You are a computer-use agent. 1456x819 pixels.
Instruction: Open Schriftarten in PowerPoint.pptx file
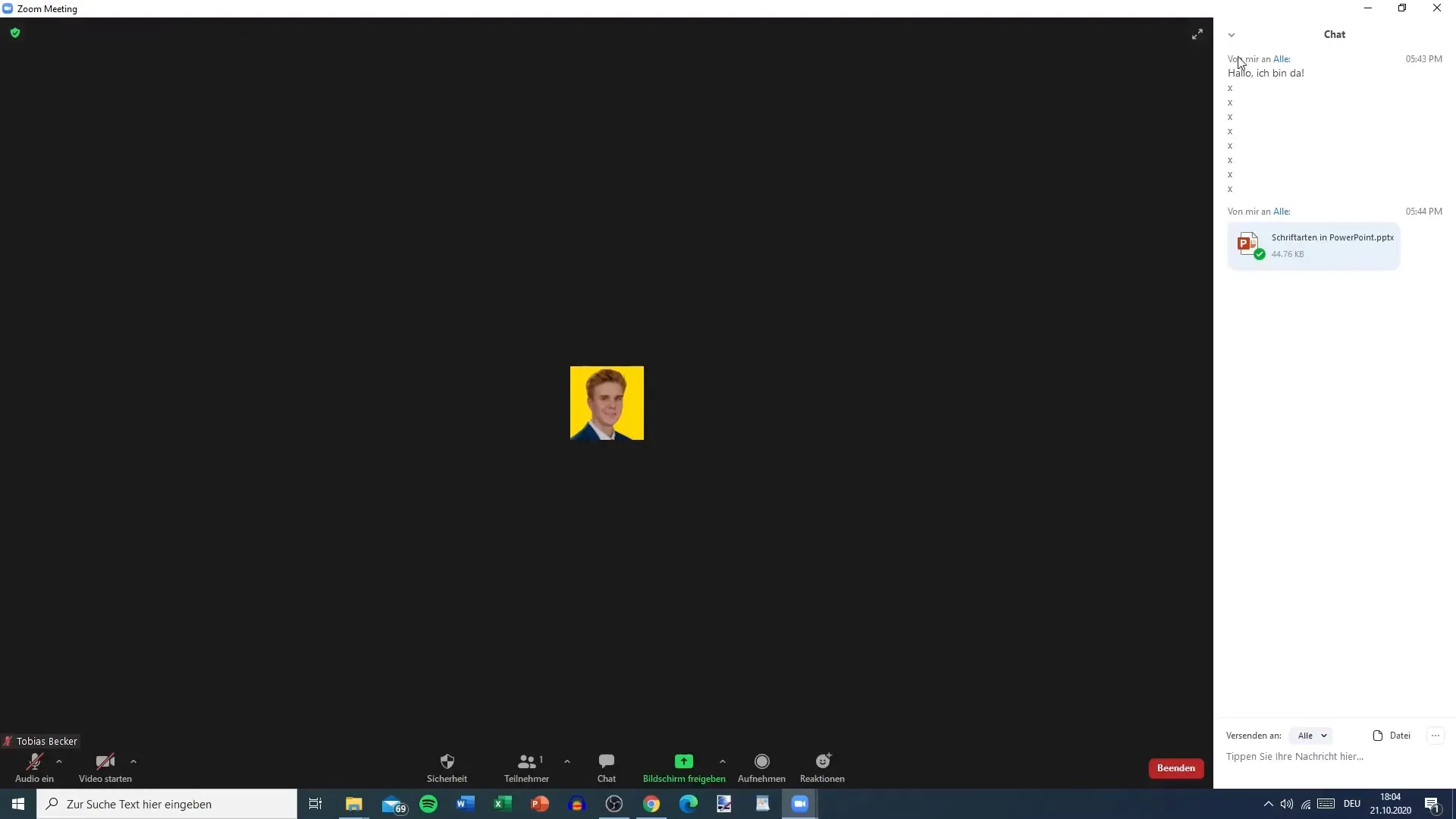coord(1313,244)
